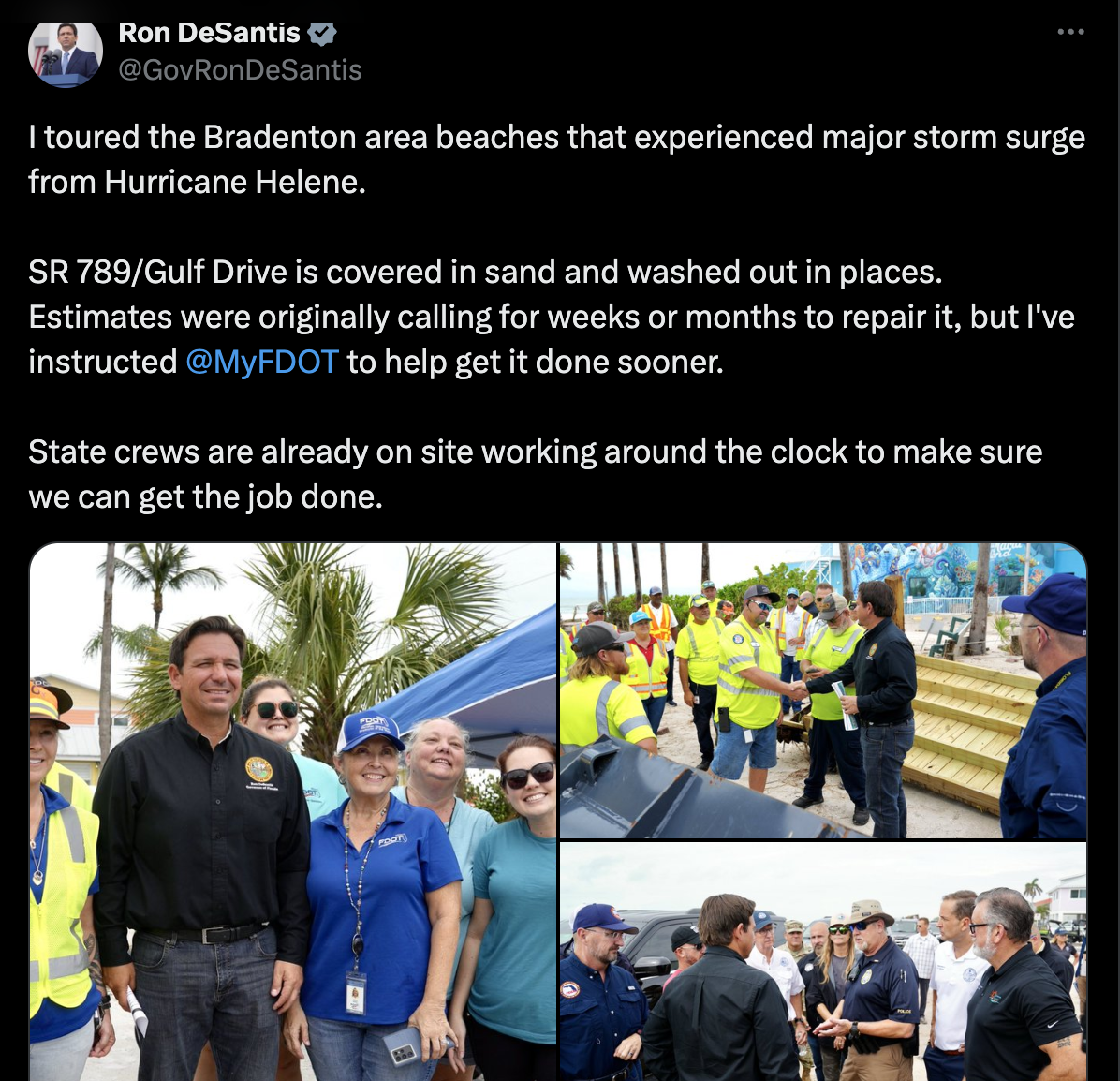
Task: Open the left group photo with FDOT staff
Action: pyautogui.click(x=293, y=811)
